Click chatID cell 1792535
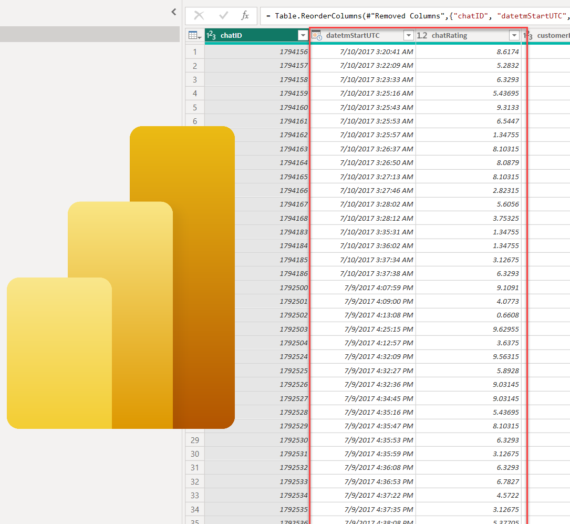The height and width of the screenshot is (524, 570). [257, 509]
